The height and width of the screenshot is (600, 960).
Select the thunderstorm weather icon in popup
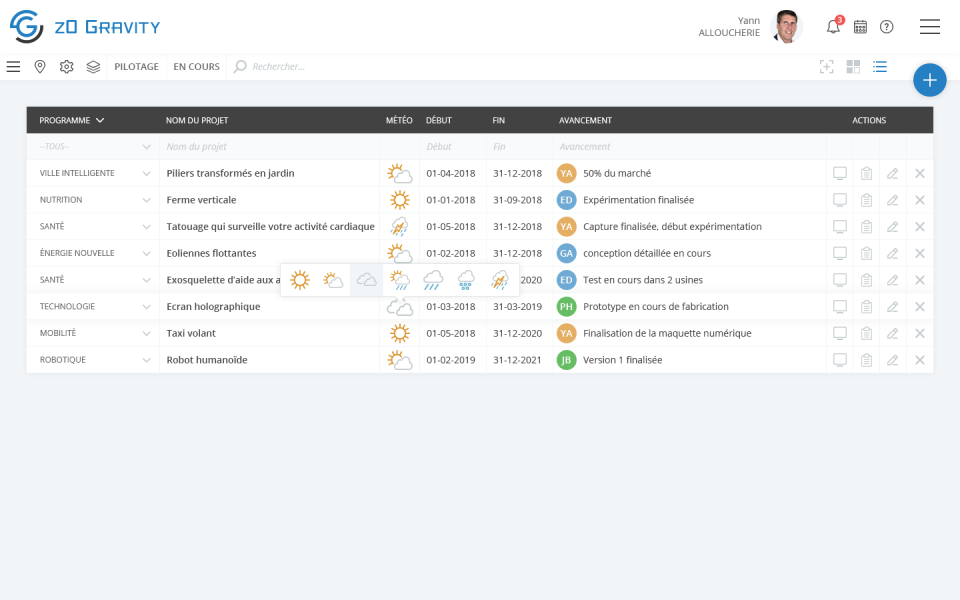500,280
